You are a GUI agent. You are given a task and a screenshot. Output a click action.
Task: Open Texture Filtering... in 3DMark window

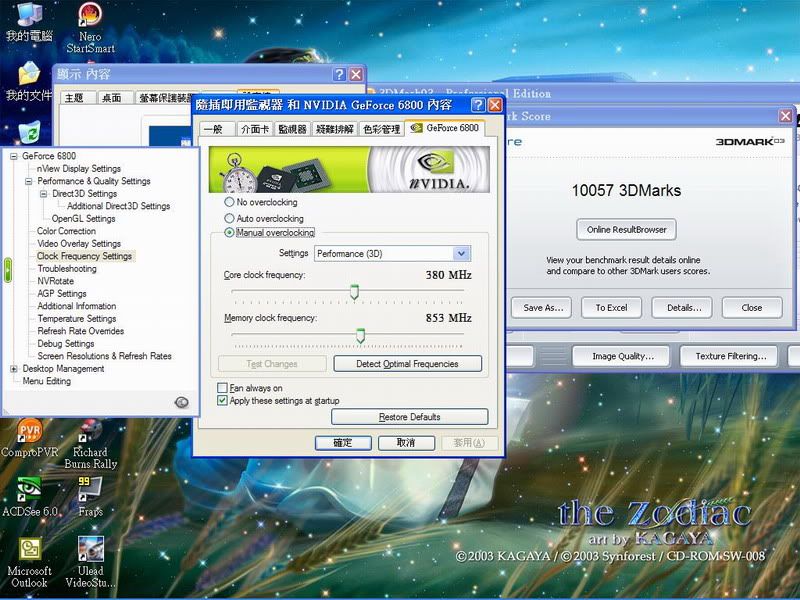pyautogui.click(x=731, y=356)
